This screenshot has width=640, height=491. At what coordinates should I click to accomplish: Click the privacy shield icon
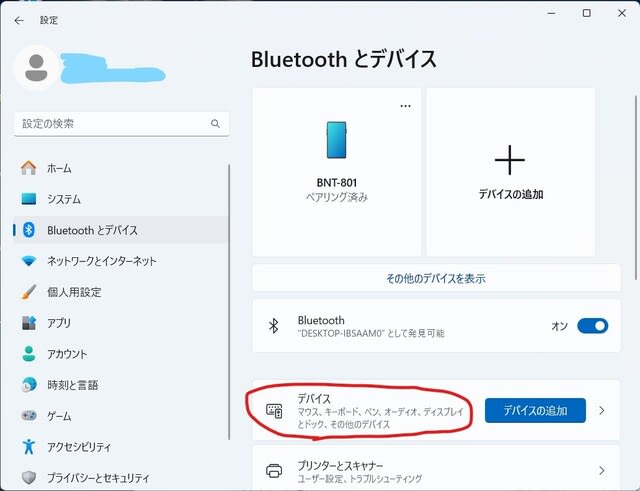tap(29, 477)
